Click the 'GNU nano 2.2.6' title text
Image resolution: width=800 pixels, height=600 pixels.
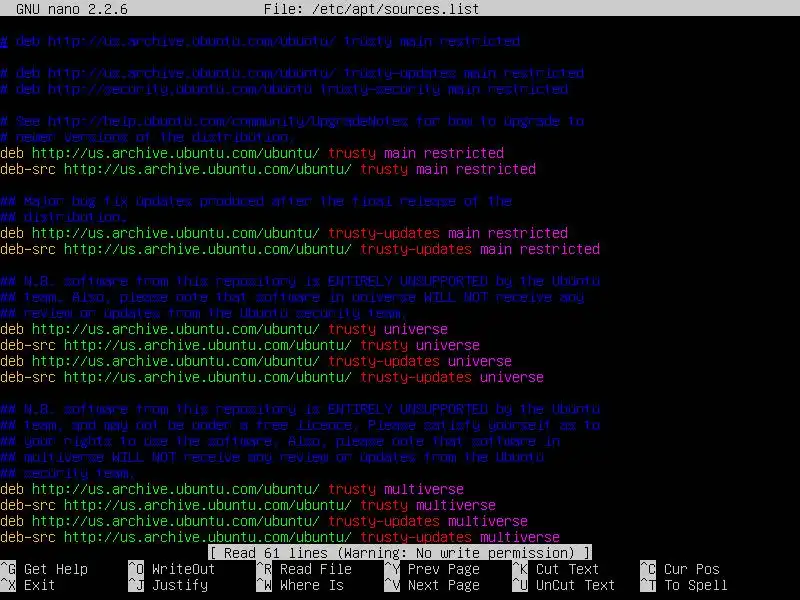coord(72,9)
